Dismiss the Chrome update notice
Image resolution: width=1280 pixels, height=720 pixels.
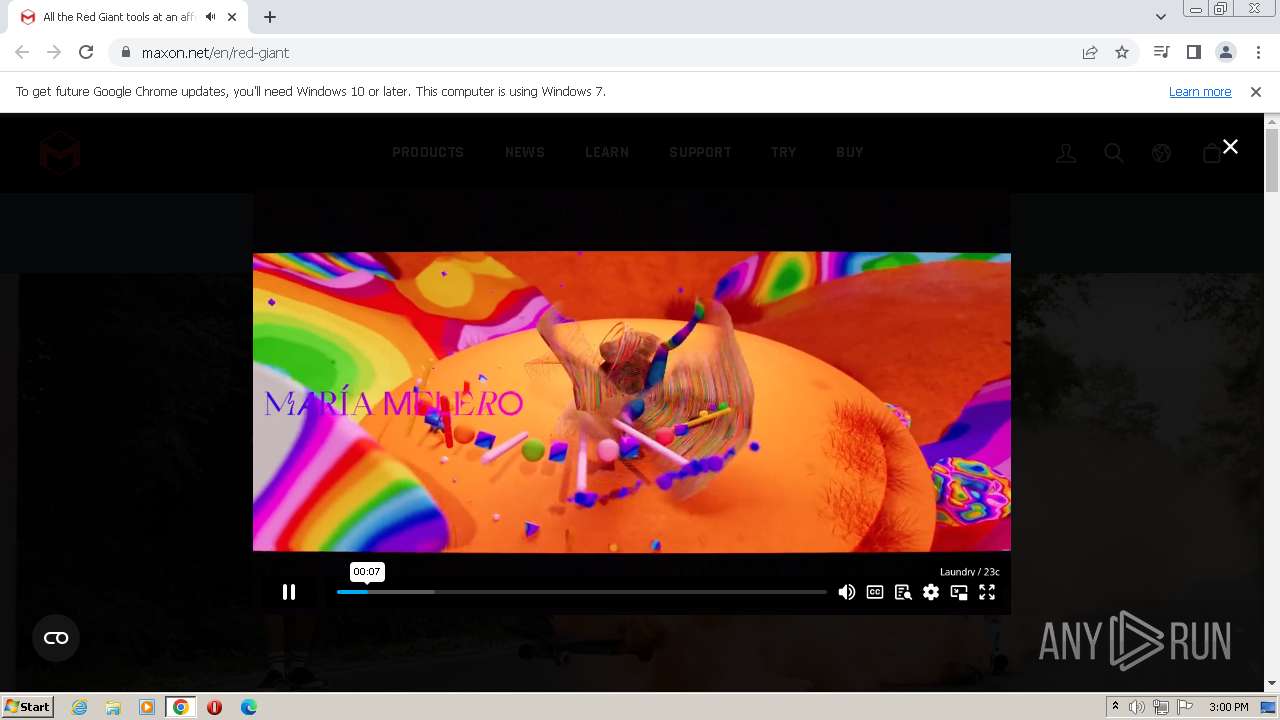[x=1256, y=92]
